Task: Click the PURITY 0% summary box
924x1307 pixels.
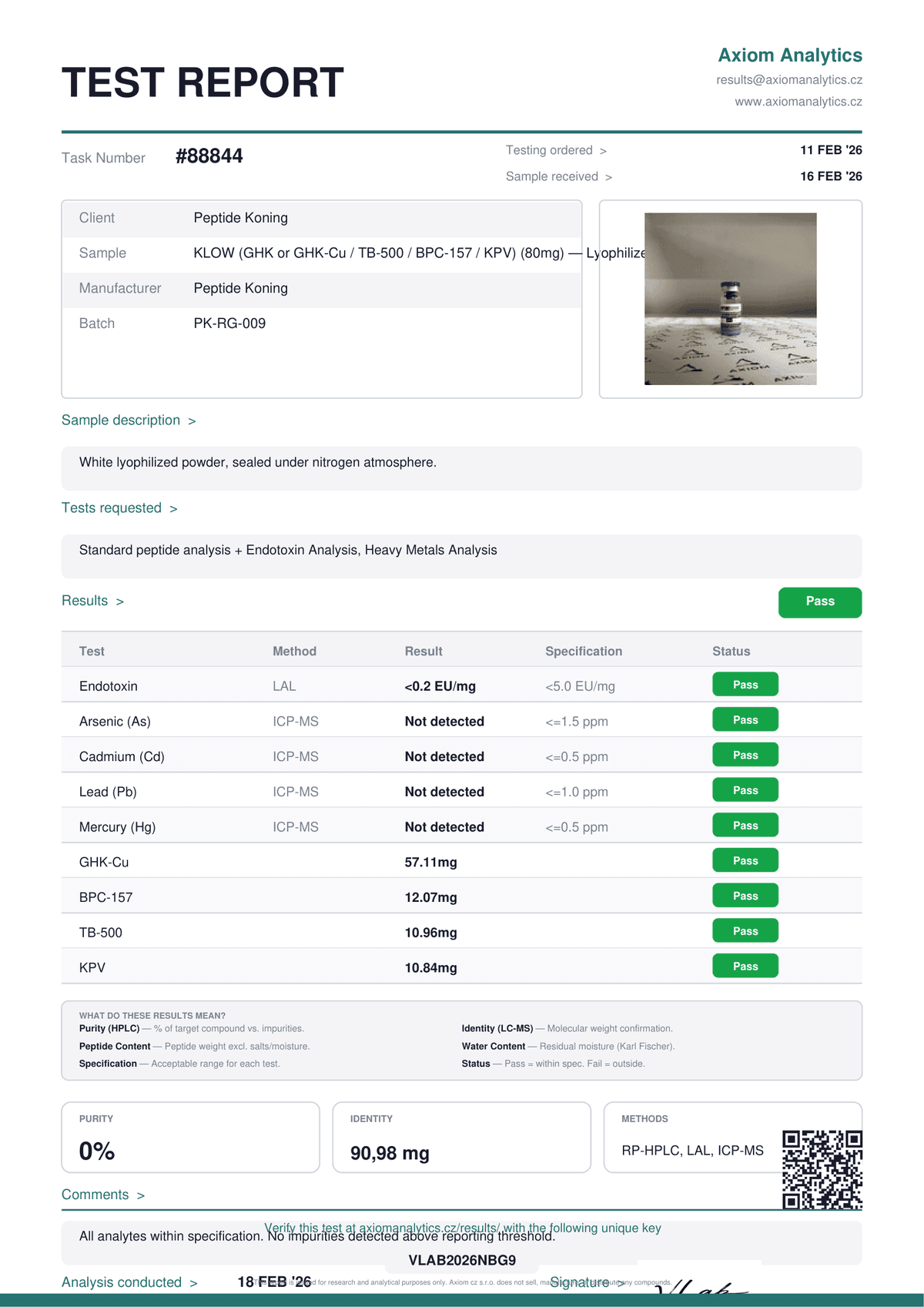Action: [x=190, y=1138]
